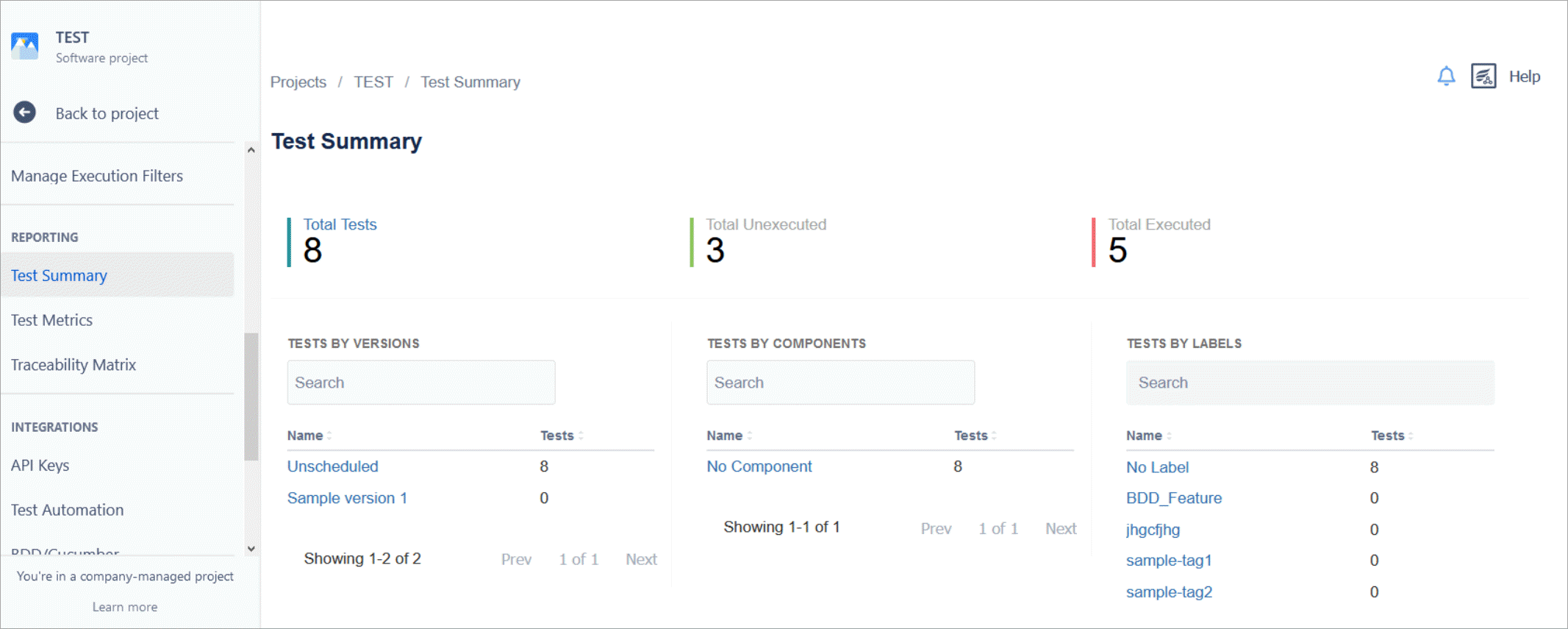Image resolution: width=1568 pixels, height=629 pixels.
Task: Open the Test Automation section
Action: pos(67,509)
